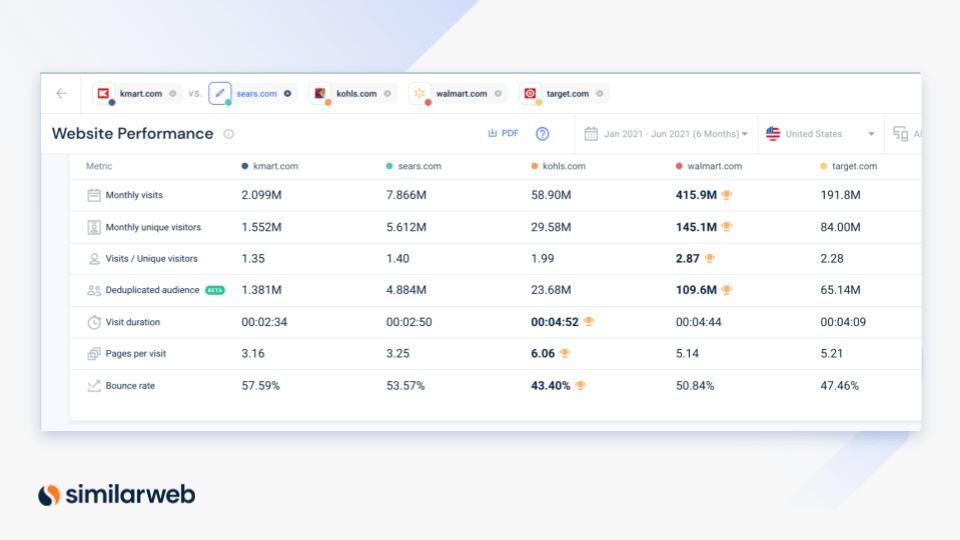Click kohls.com value 58.90M monthly visits
This screenshot has width=960, height=540.
tap(551, 195)
